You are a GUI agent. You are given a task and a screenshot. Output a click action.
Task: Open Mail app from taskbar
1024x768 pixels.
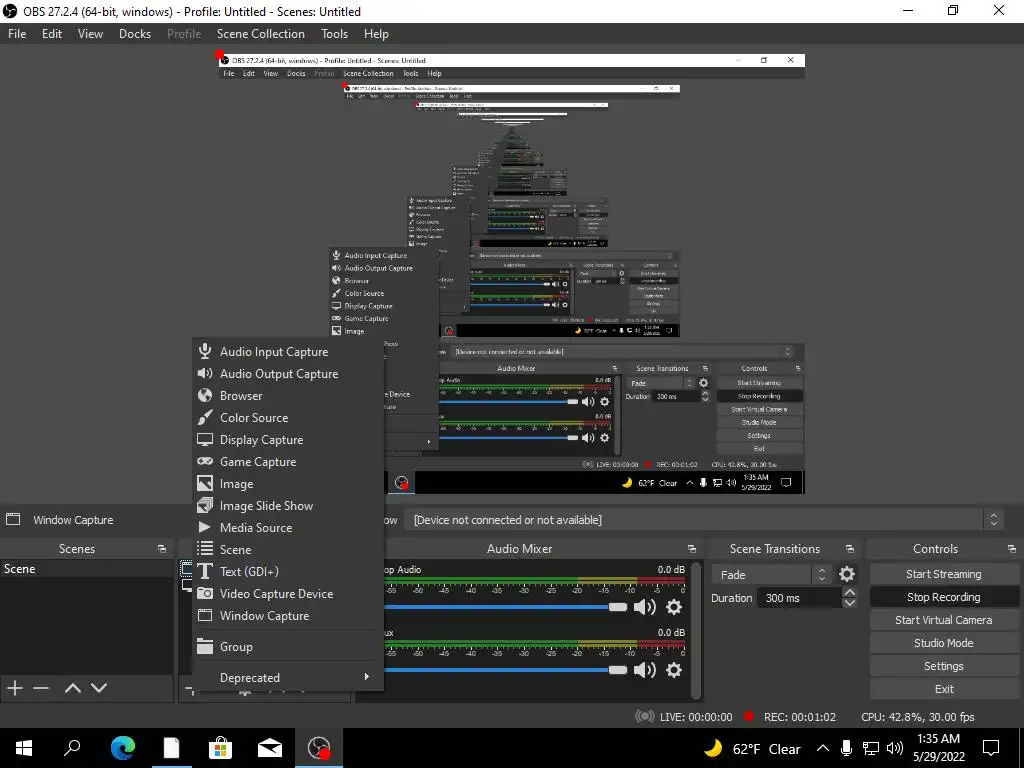[x=269, y=748]
